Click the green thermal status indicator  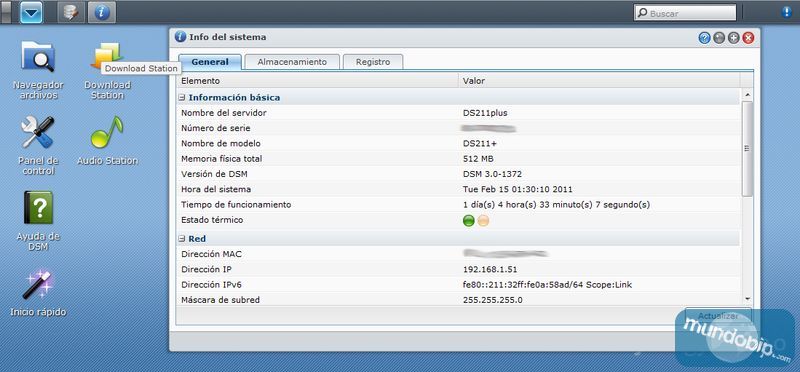(x=468, y=221)
